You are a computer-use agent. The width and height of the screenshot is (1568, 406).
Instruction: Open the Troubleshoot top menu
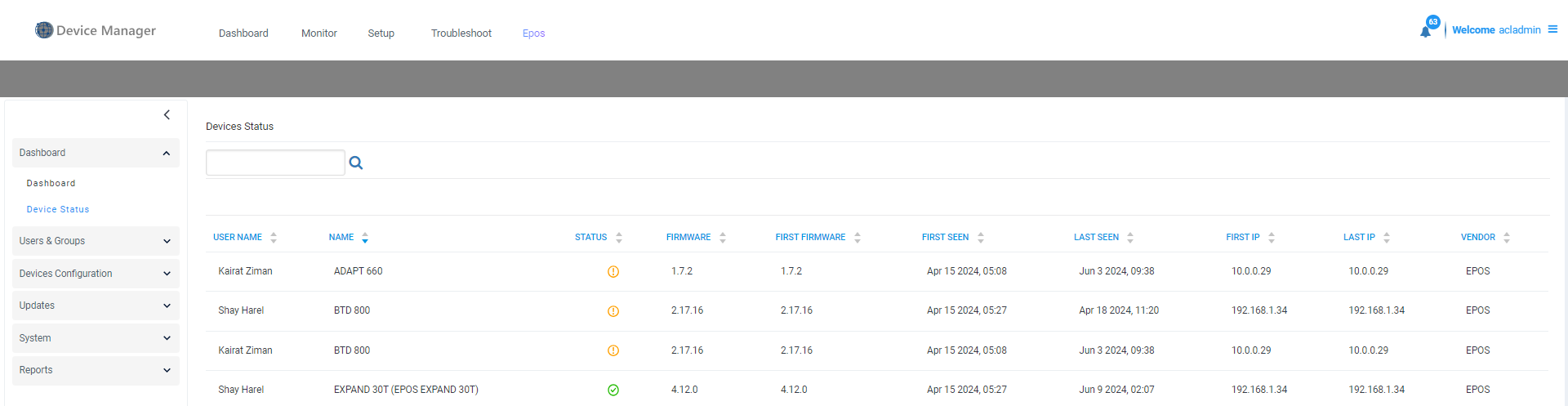point(461,33)
